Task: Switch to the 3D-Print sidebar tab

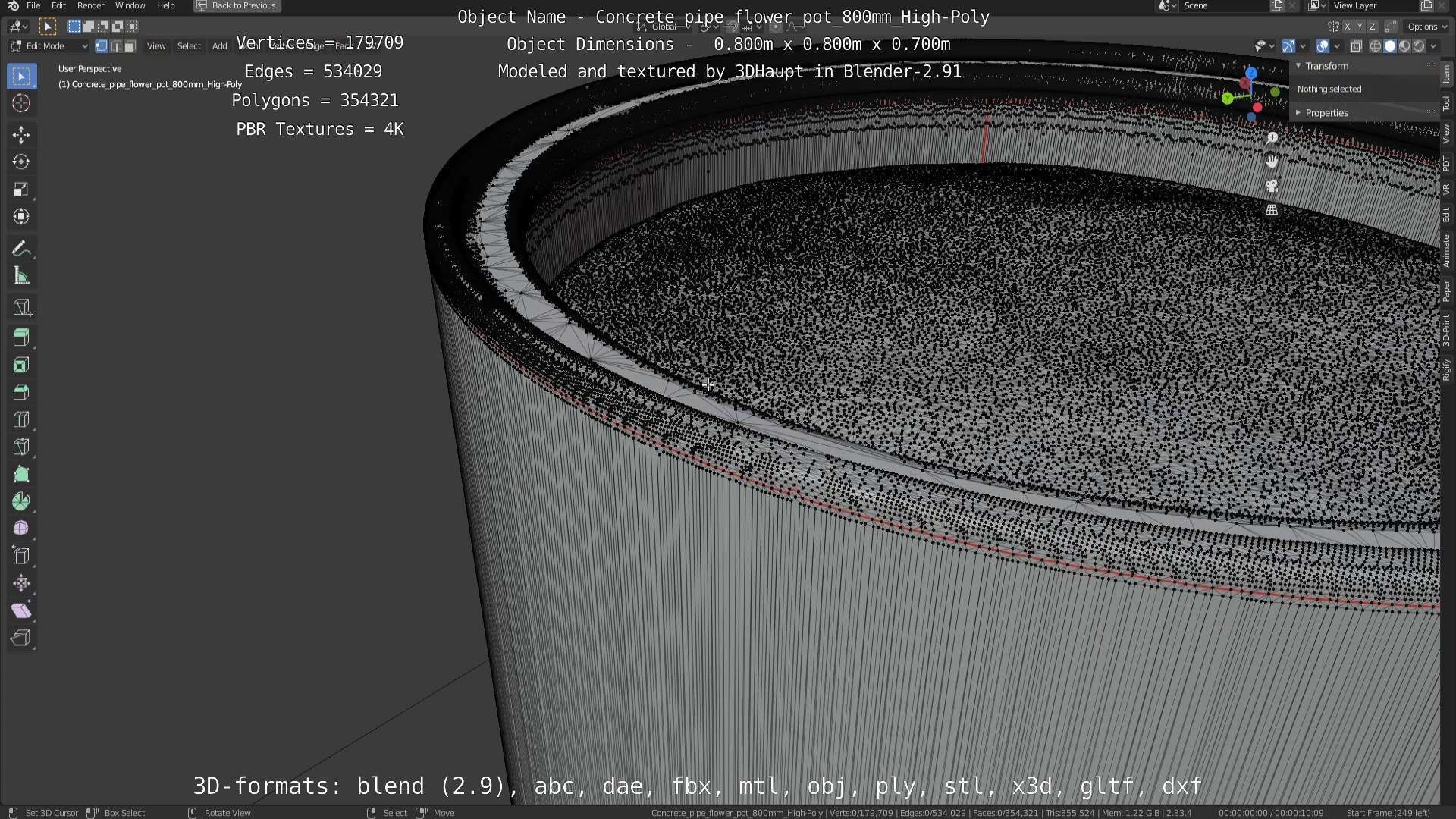Action: 1447,329
